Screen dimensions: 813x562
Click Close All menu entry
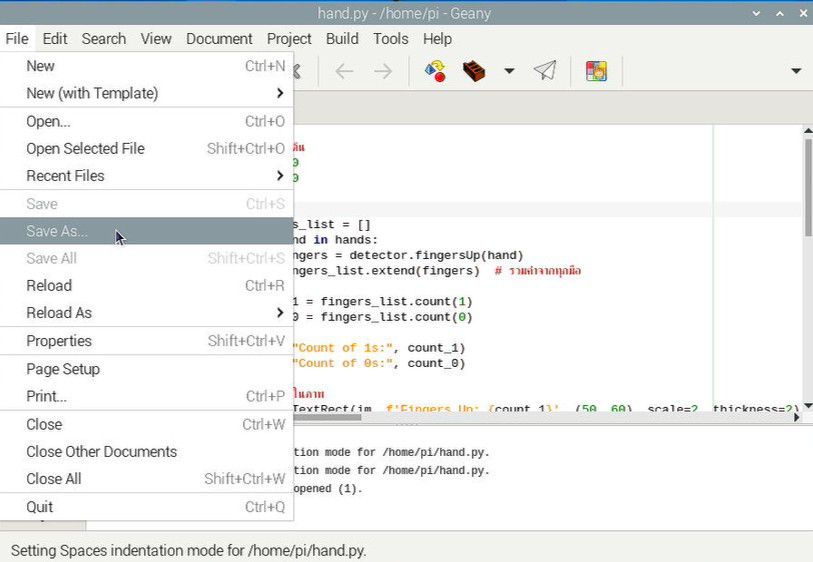(54, 479)
